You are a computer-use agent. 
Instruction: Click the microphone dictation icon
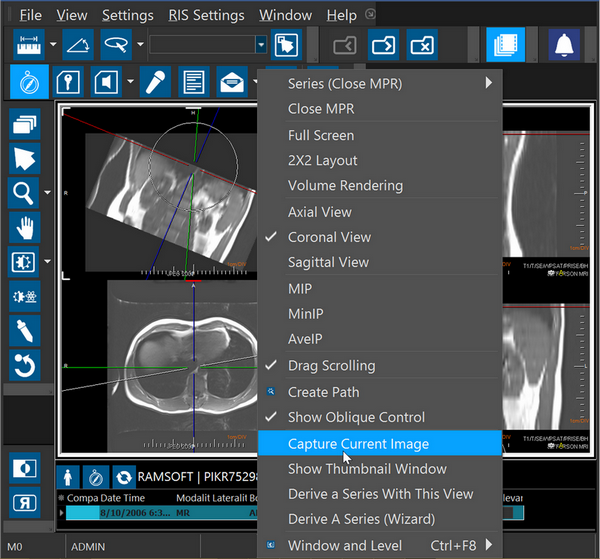point(155,81)
